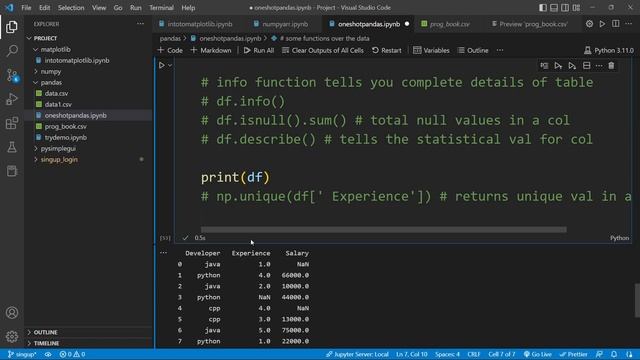Open Customize Layout icon
This screenshot has height=360, width=640.
point(576,8)
